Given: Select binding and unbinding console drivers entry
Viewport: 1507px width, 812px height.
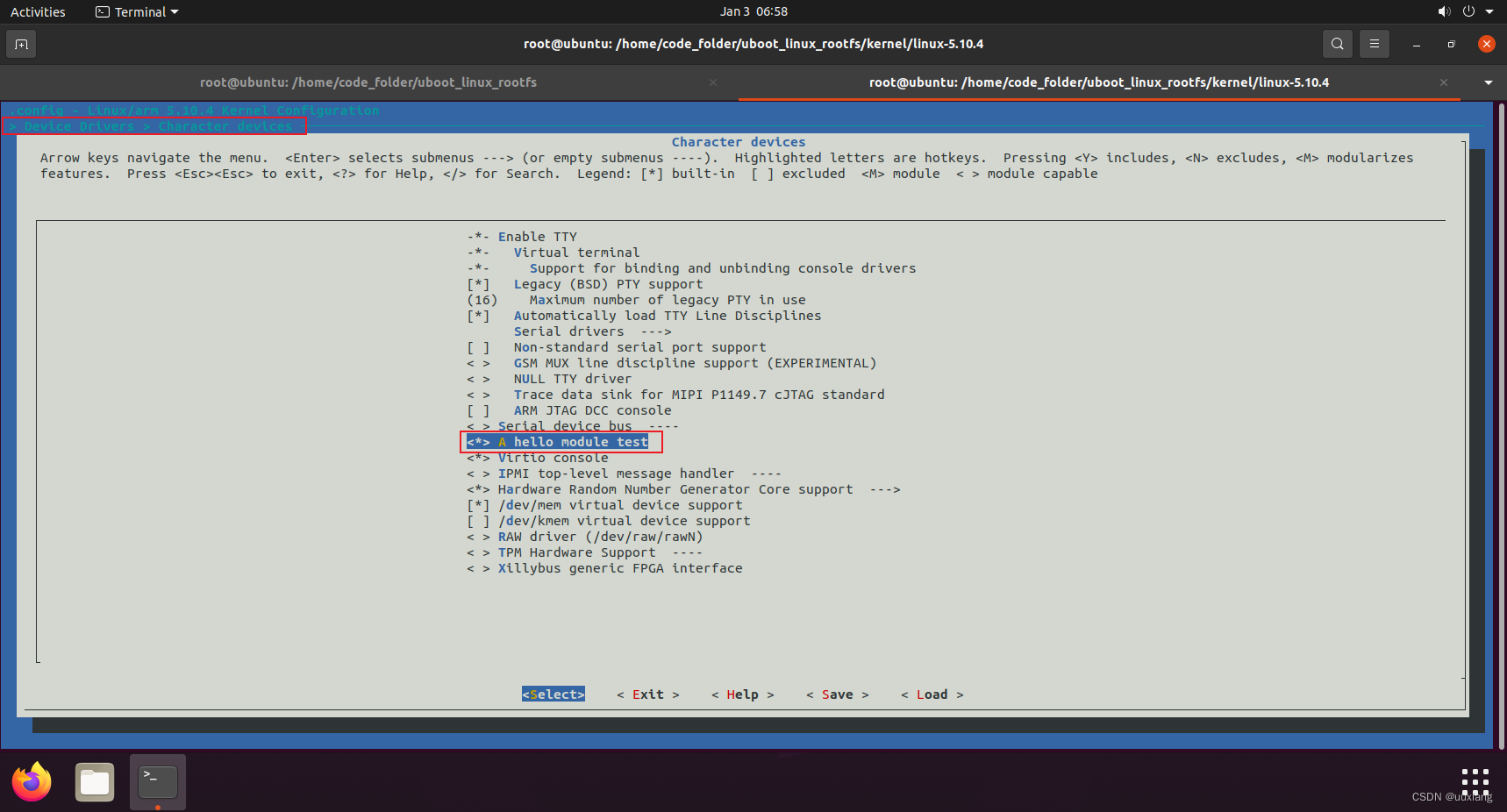Looking at the screenshot, I should 691,268.
